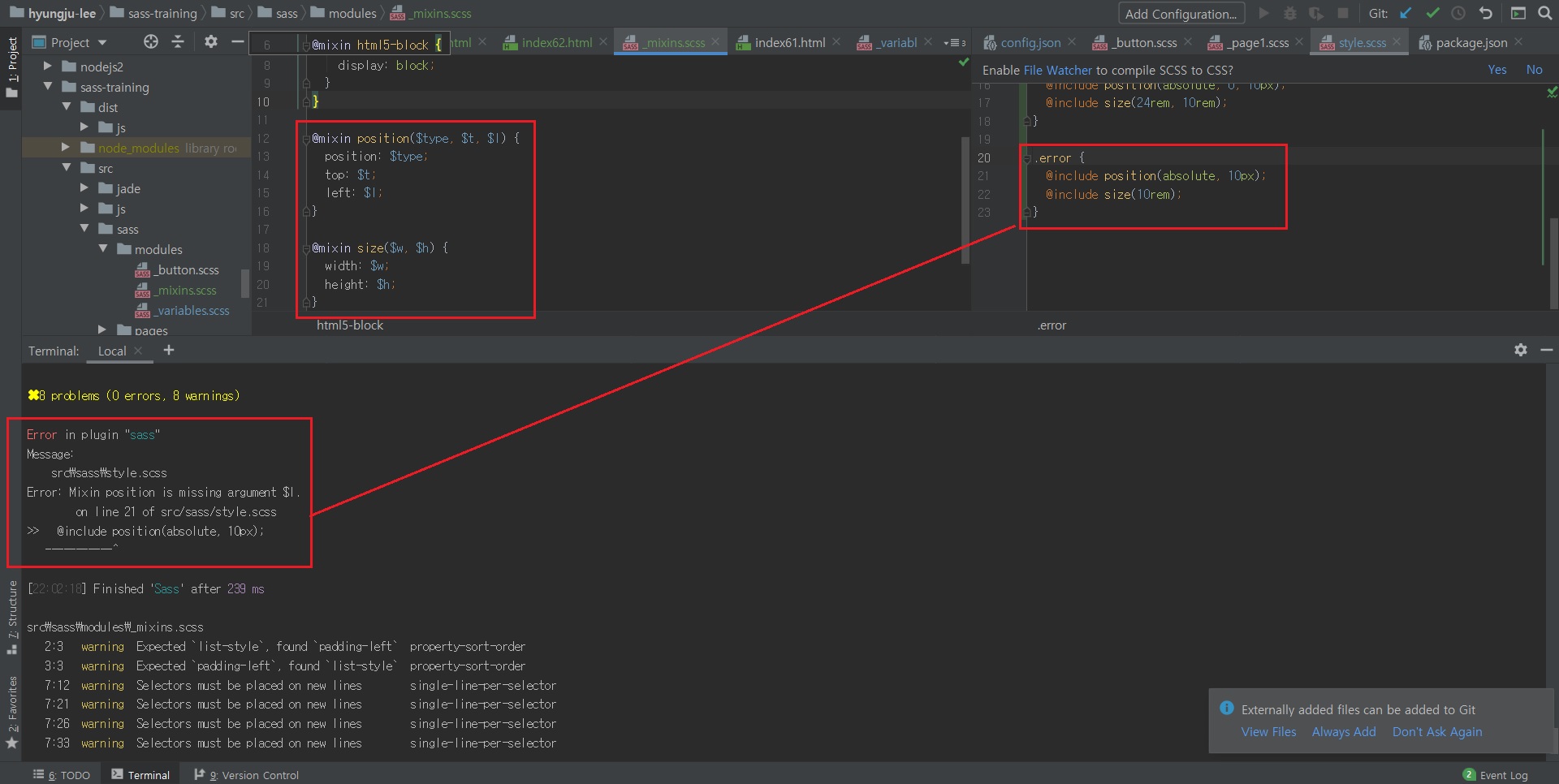Click the Git commit checkmark icon

(1432, 13)
